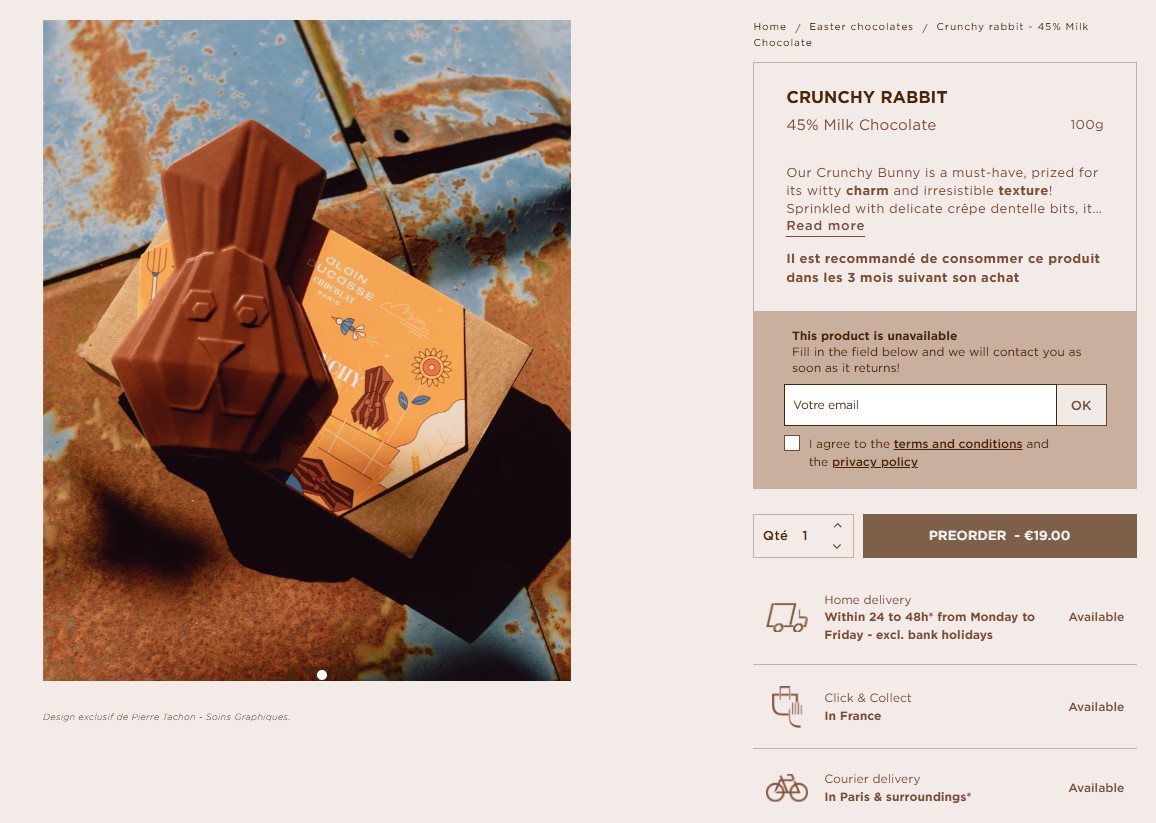Viewport: 1156px width, 823px height.
Task: Submit email with the OK button
Action: [x=1081, y=405]
